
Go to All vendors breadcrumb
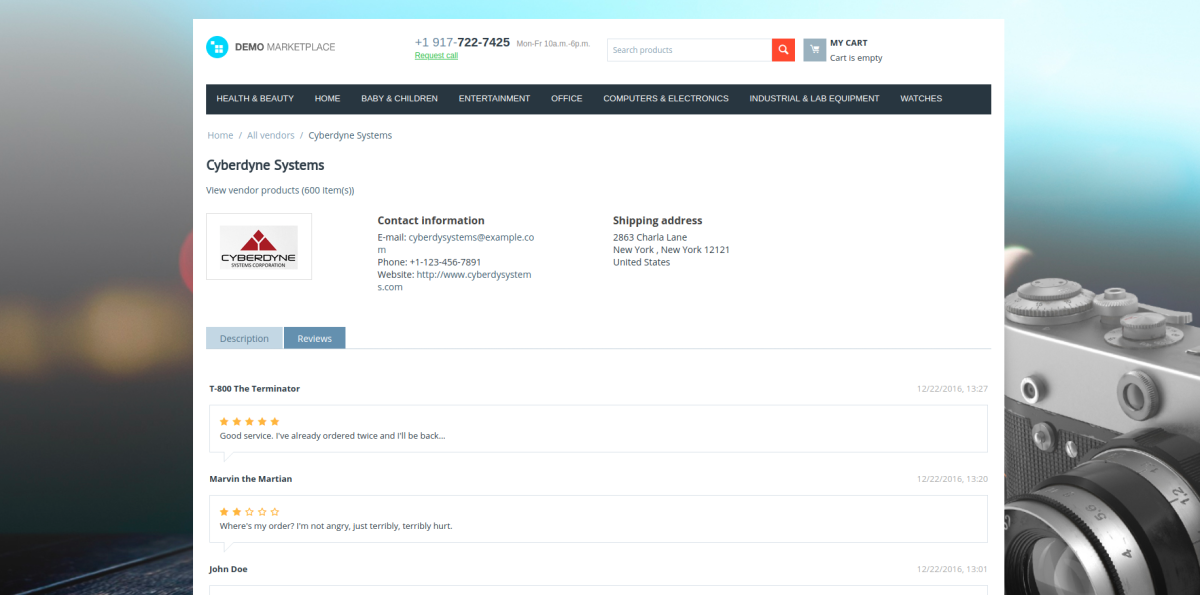271,135
